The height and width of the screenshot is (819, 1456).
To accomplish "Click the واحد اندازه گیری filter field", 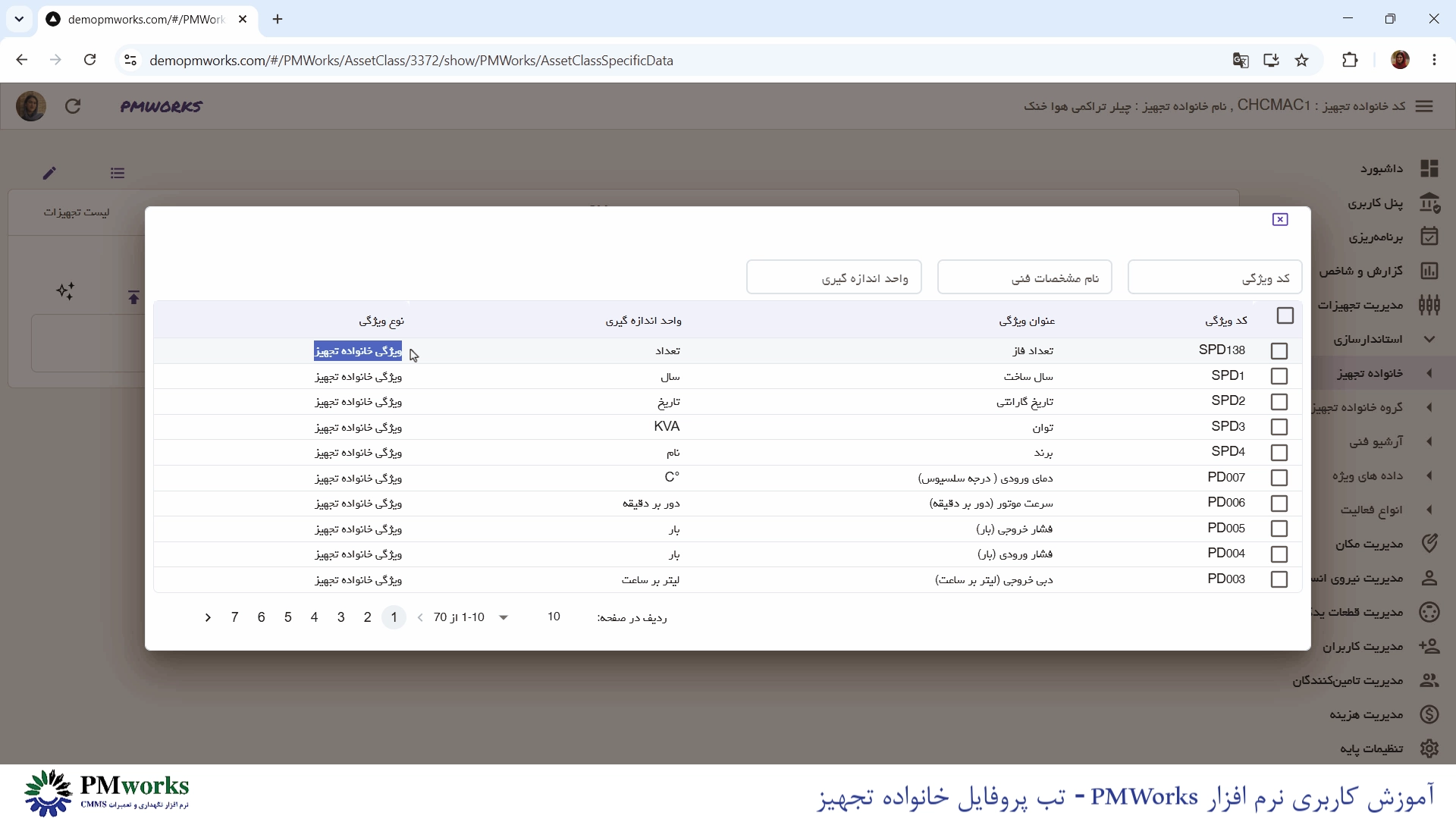I will coord(834,278).
